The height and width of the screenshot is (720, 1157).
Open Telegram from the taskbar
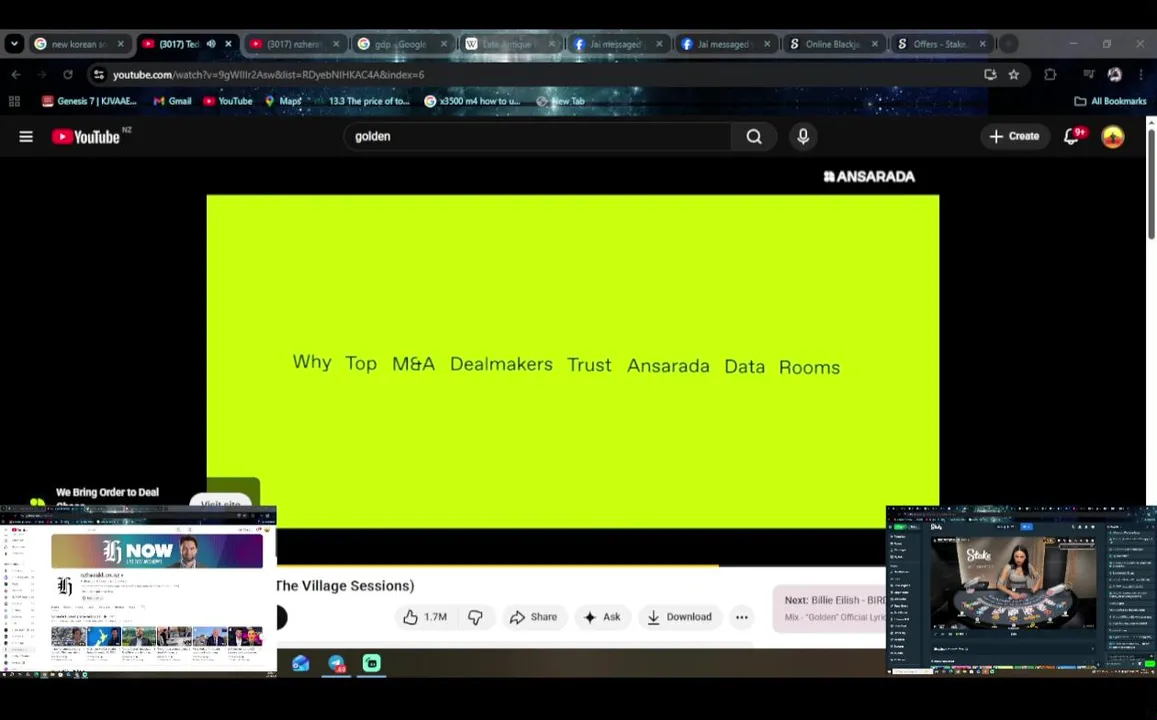336,663
